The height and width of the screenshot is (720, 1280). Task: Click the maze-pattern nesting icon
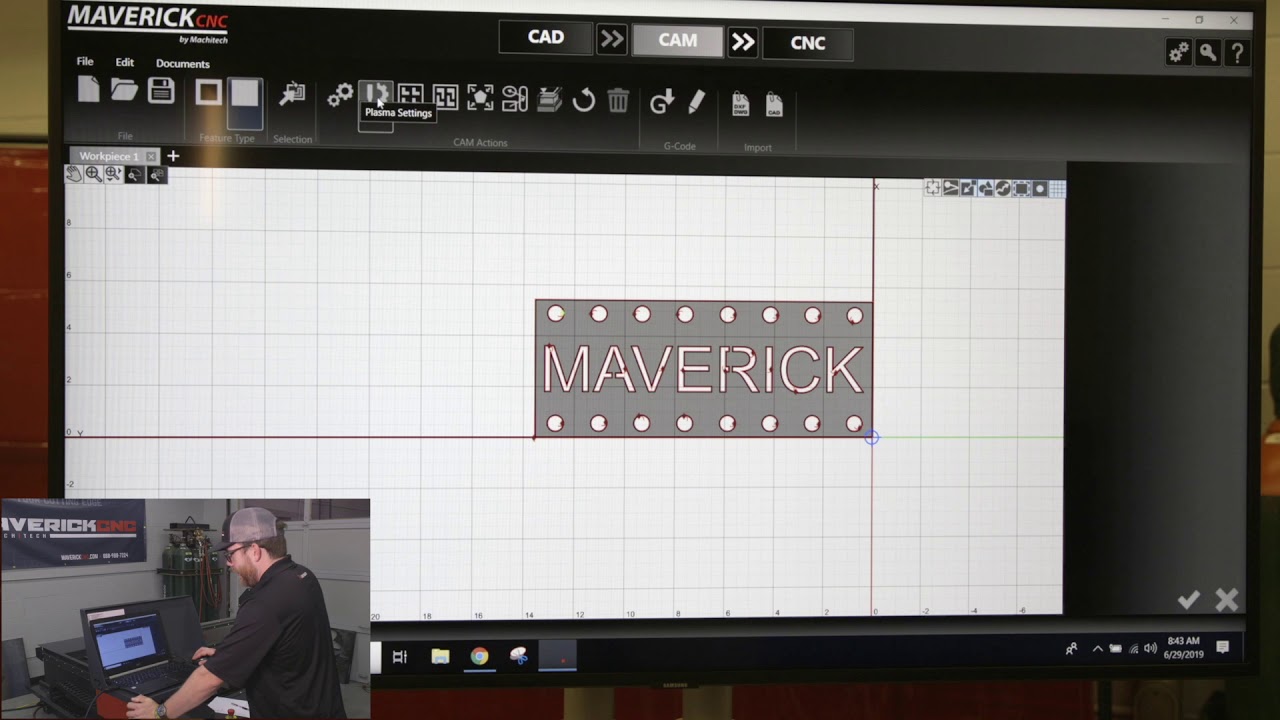point(445,98)
